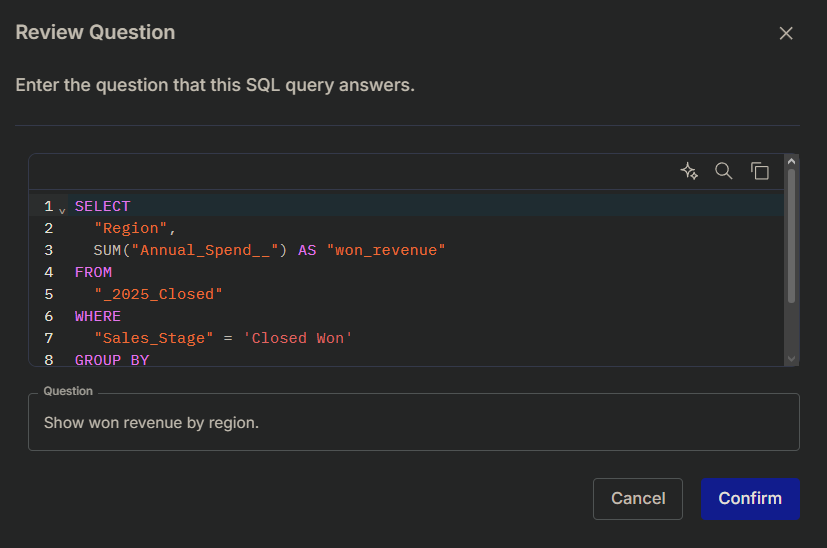Image resolution: width=827 pixels, height=548 pixels.
Task: Click the scrollbar up arrow in editor
Action: pyautogui.click(x=791, y=162)
